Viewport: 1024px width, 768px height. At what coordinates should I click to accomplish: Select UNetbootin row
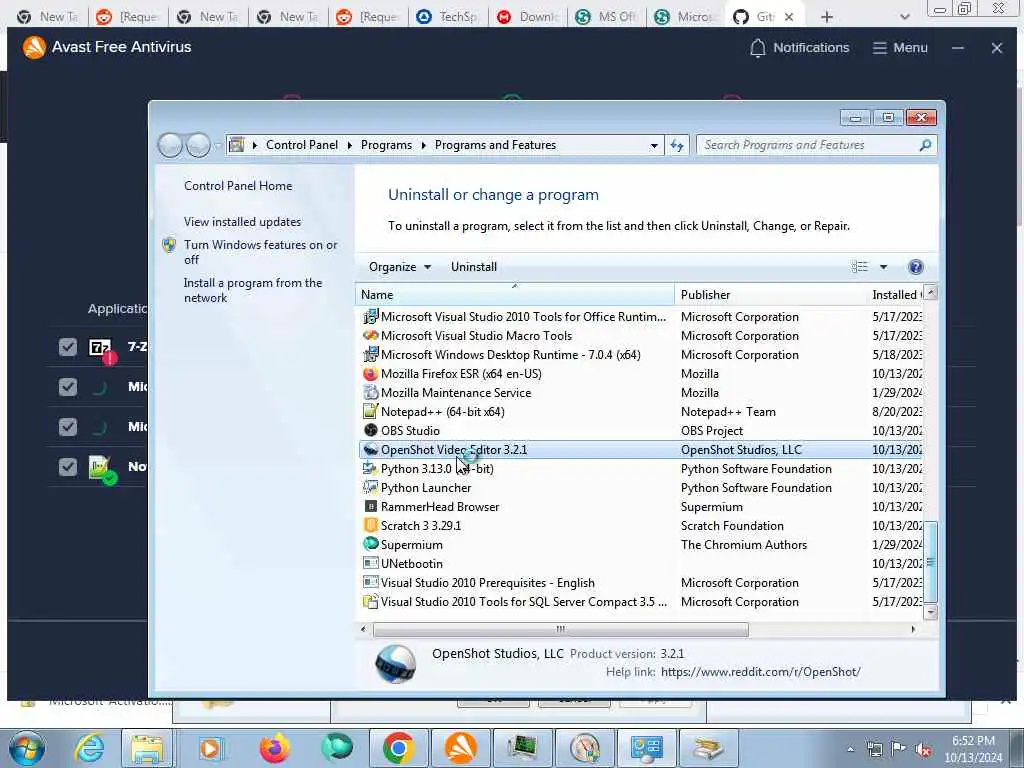[x=640, y=564]
